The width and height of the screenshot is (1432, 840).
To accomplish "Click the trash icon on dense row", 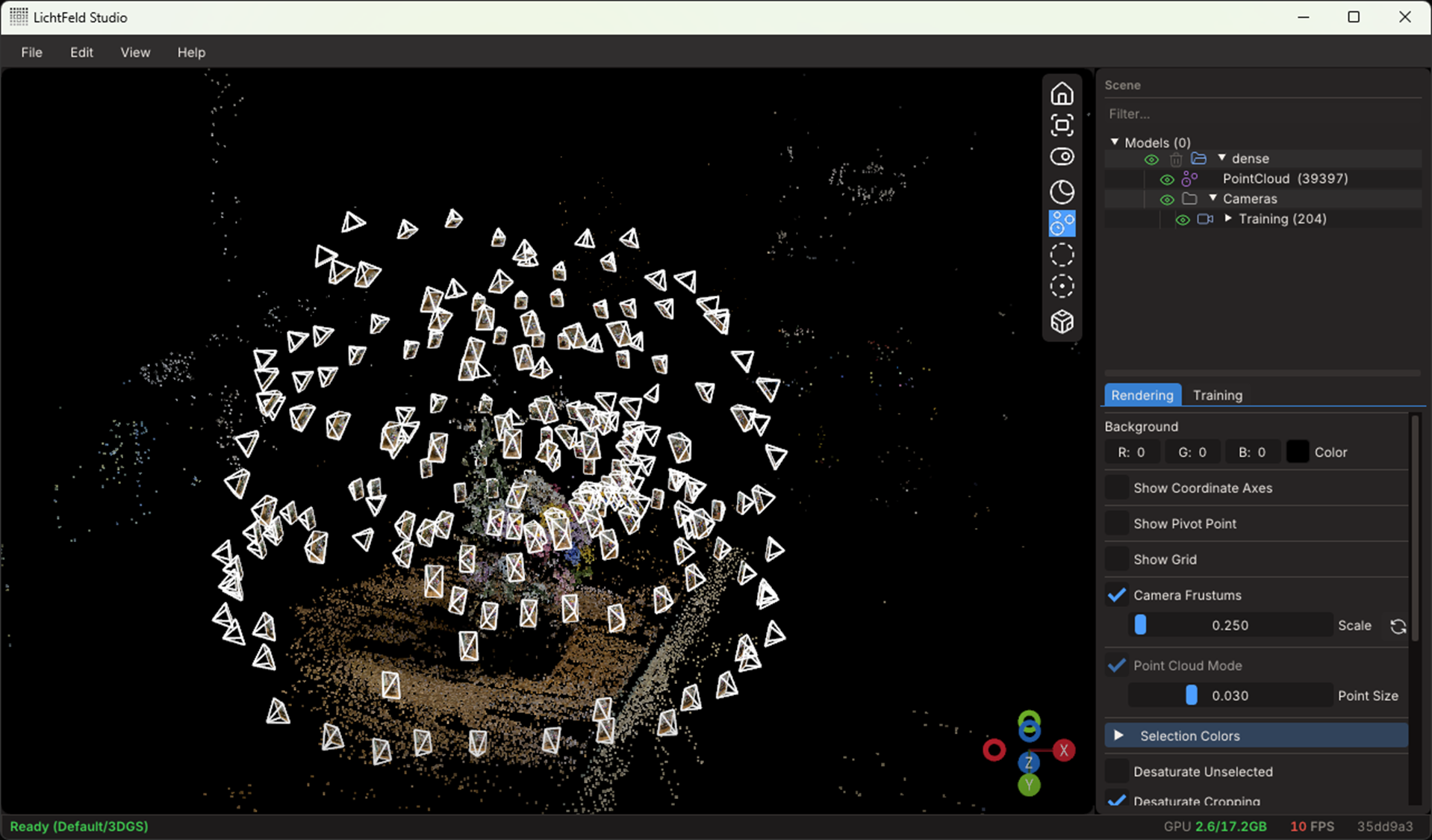I will [x=1176, y=159].
